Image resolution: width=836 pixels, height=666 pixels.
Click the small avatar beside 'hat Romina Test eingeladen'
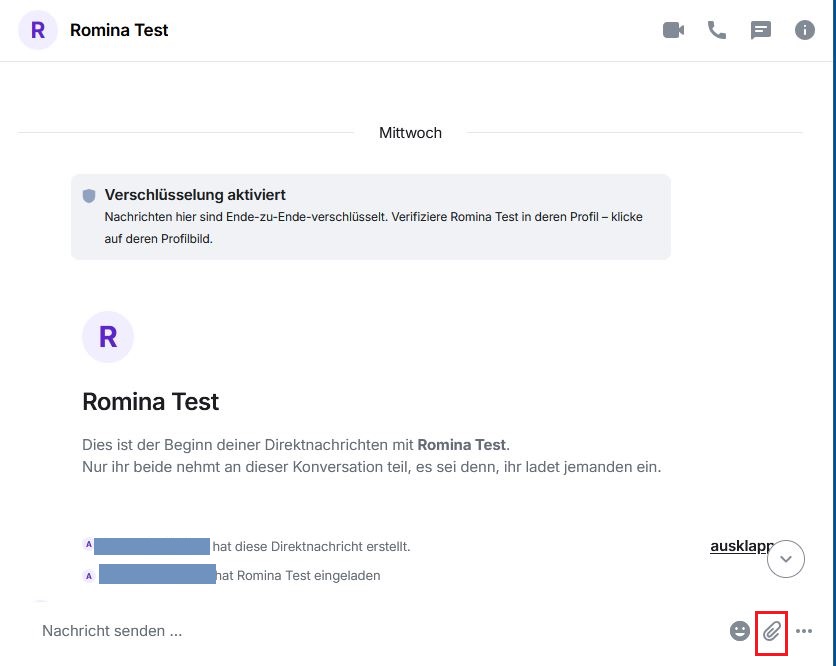coord(88,576)
